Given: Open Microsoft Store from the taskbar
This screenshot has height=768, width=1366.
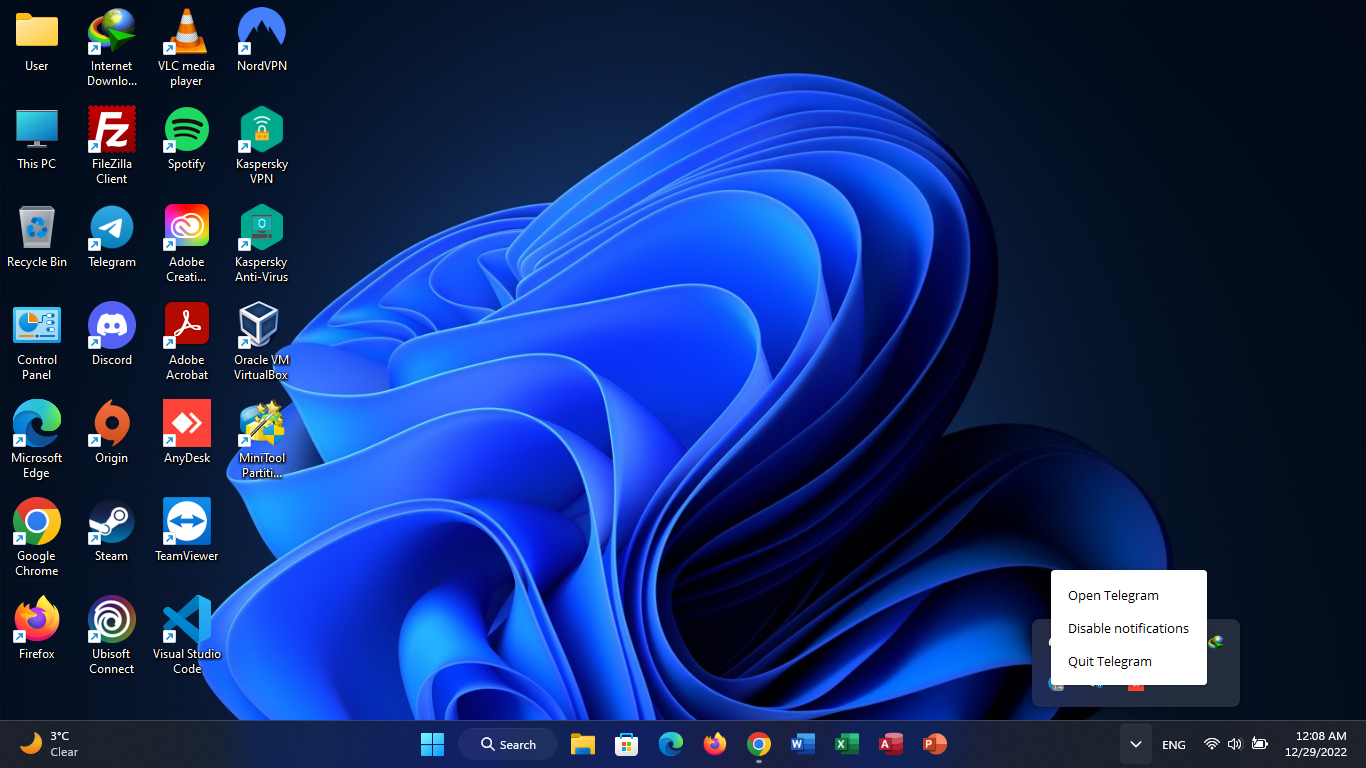Looking at the screenshot, I should point(627,744).
